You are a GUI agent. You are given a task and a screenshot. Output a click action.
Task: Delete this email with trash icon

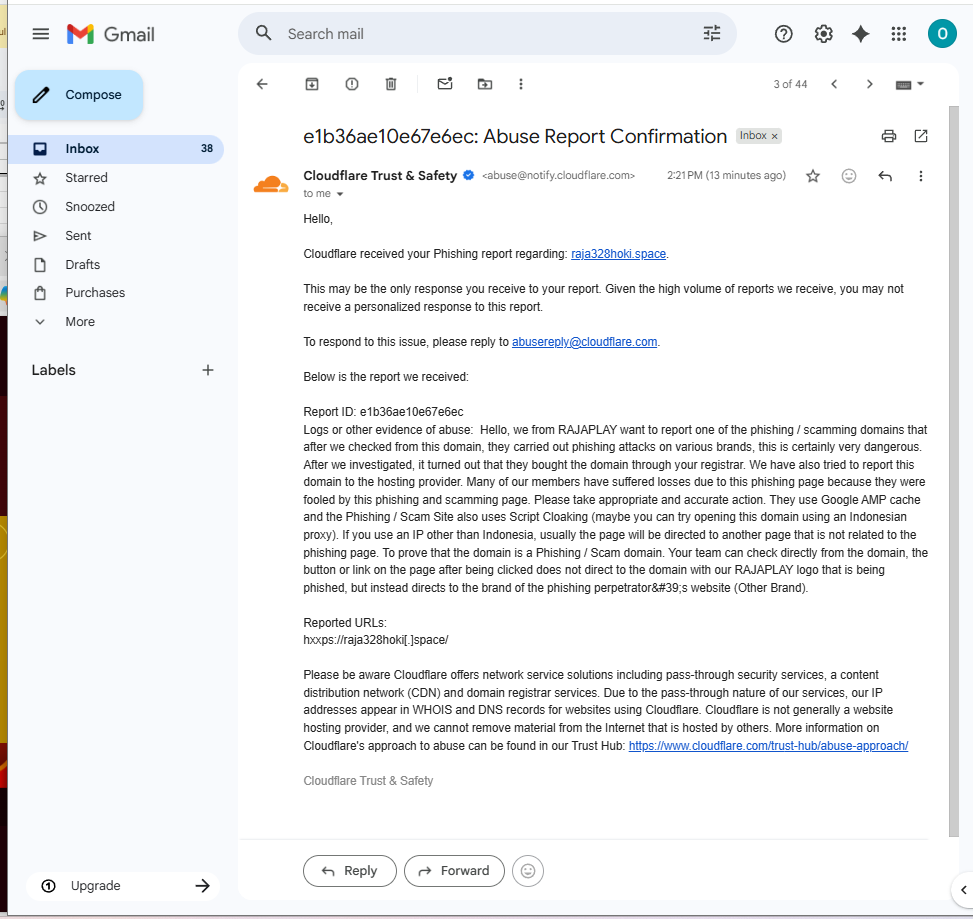[391, 84]
